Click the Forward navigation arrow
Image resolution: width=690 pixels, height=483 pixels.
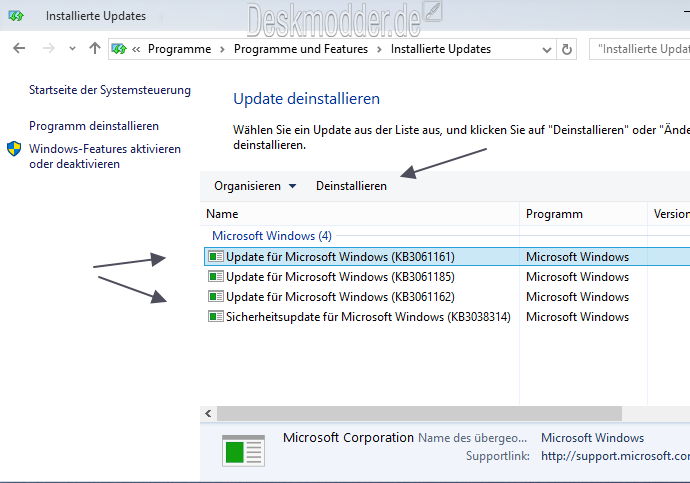(48, 48)
